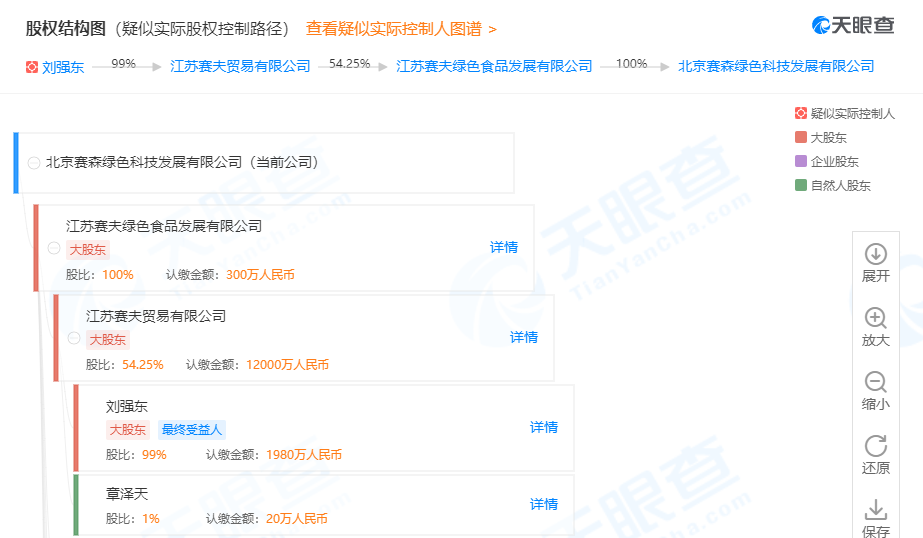Open 查看疑似实际控制人图谱 link
Viewport: 923px width, 538px height.
coord(400,29)
